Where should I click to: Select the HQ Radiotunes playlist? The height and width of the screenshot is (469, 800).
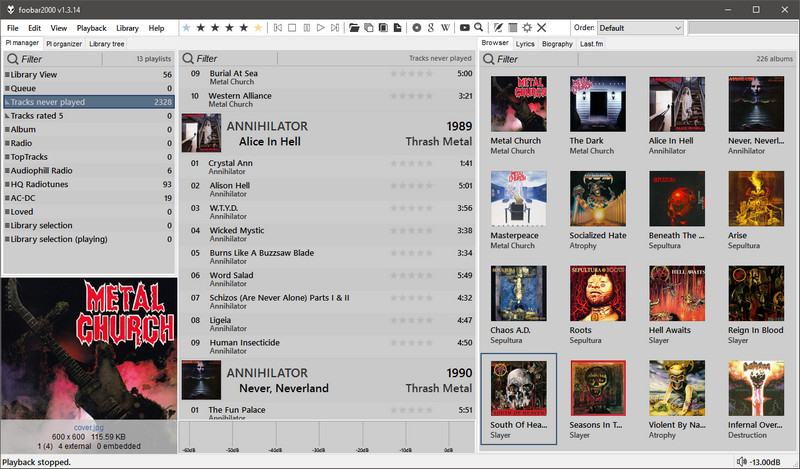point(89,184)
